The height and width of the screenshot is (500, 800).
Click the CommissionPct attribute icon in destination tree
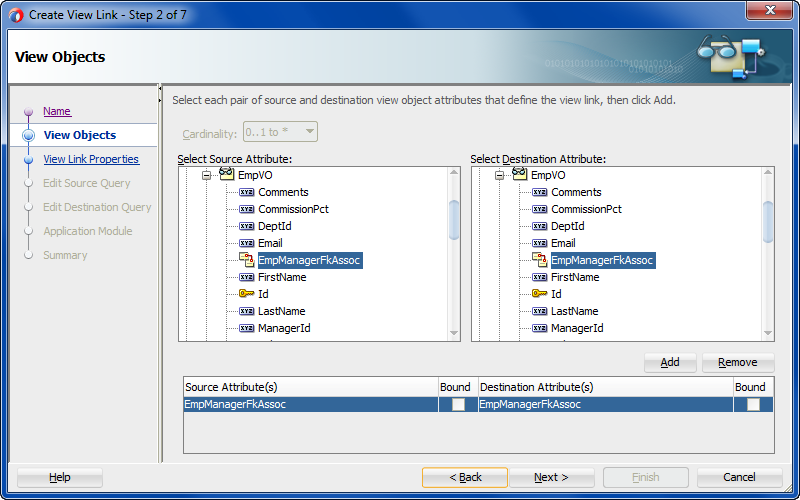pos(539,209)
